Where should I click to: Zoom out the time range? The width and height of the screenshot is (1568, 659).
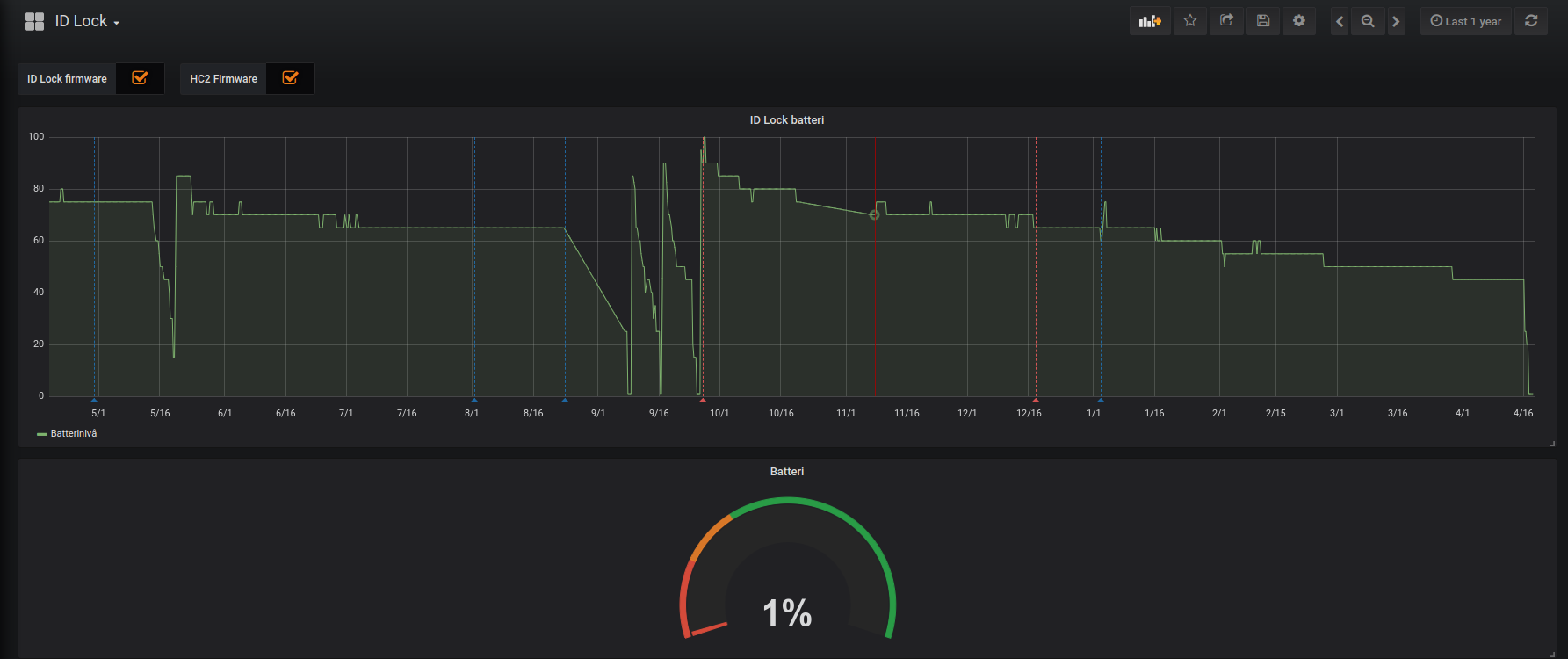coord(1368,21)
